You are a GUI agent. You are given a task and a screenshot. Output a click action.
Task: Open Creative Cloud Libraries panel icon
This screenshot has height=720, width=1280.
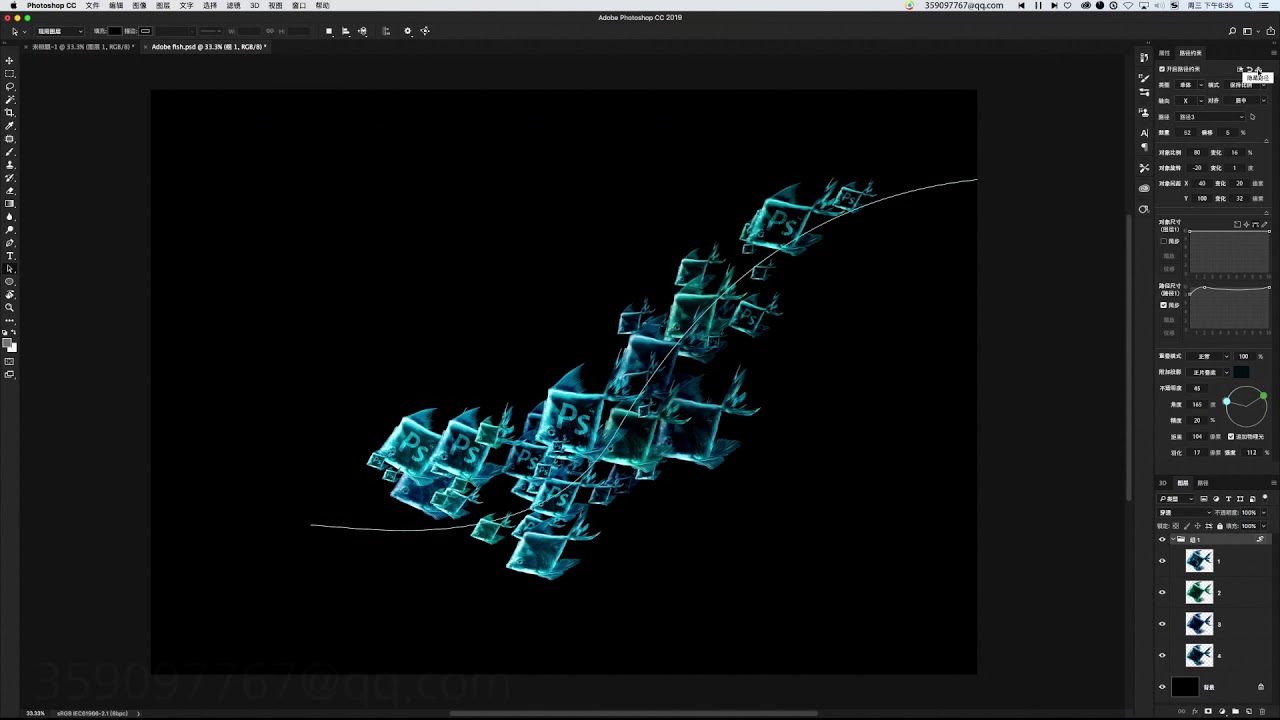click(1144, 188)
